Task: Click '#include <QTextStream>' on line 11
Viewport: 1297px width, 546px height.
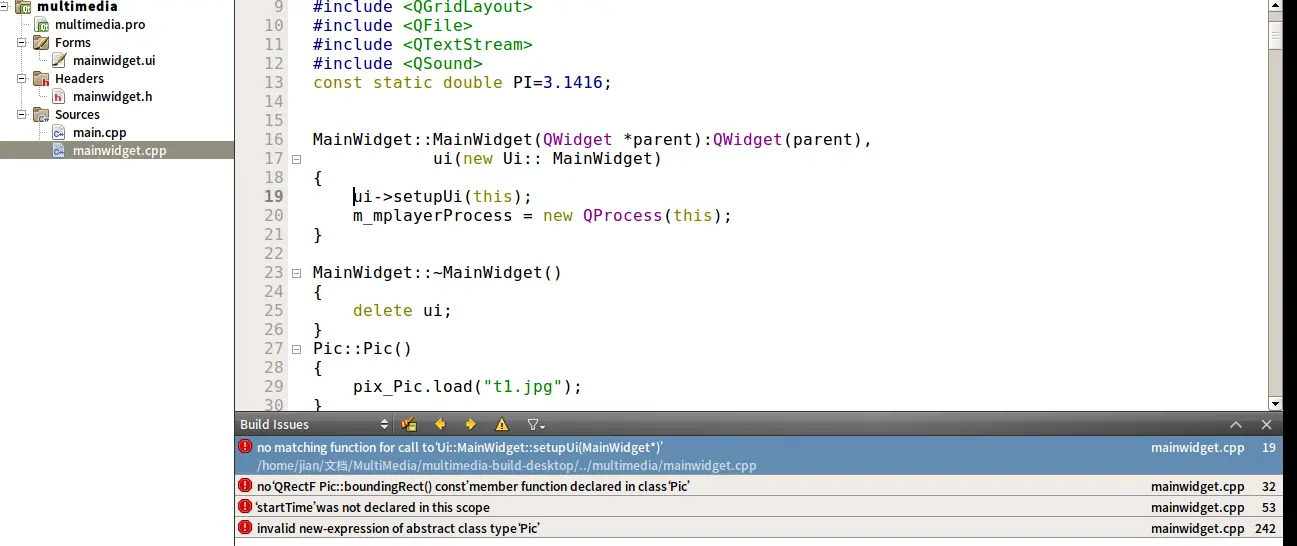Action: 422,44
